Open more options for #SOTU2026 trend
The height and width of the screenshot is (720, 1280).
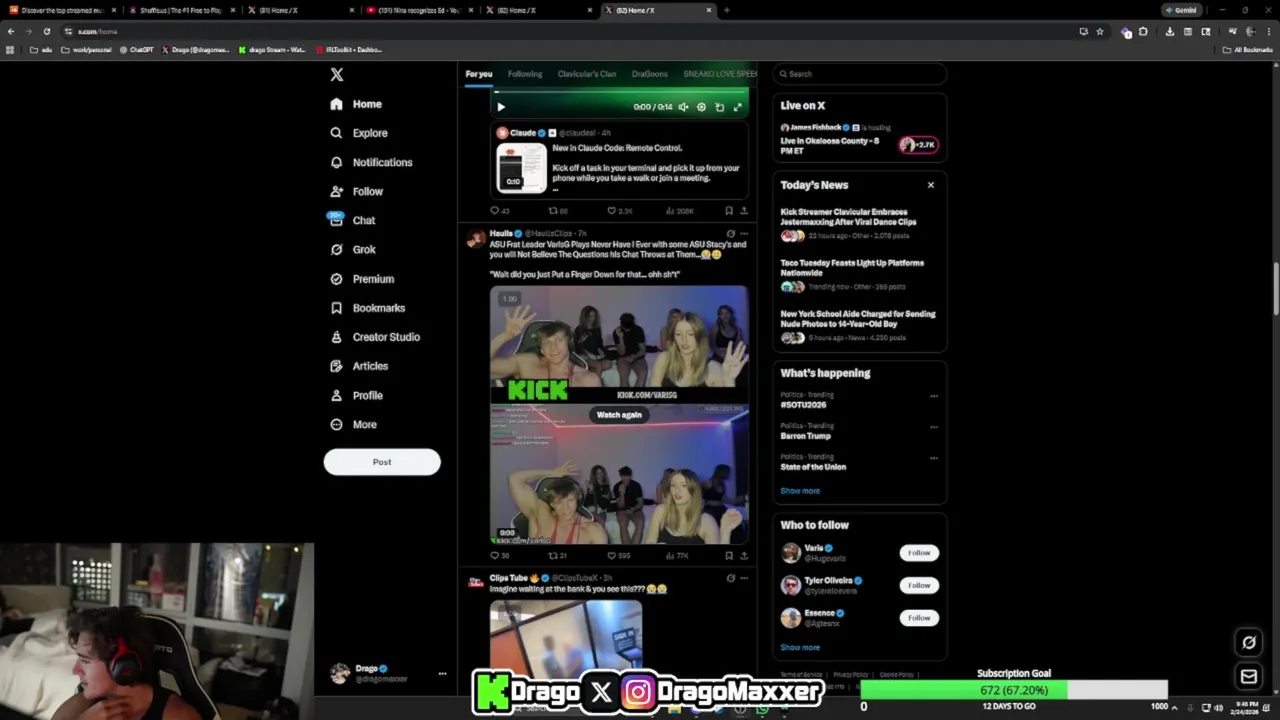tap(934, 396)
